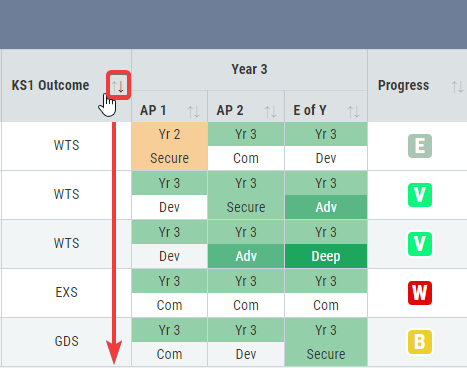Sort by the KS1 Outcome column
467x368 pixels.
[x=118, y=86]
